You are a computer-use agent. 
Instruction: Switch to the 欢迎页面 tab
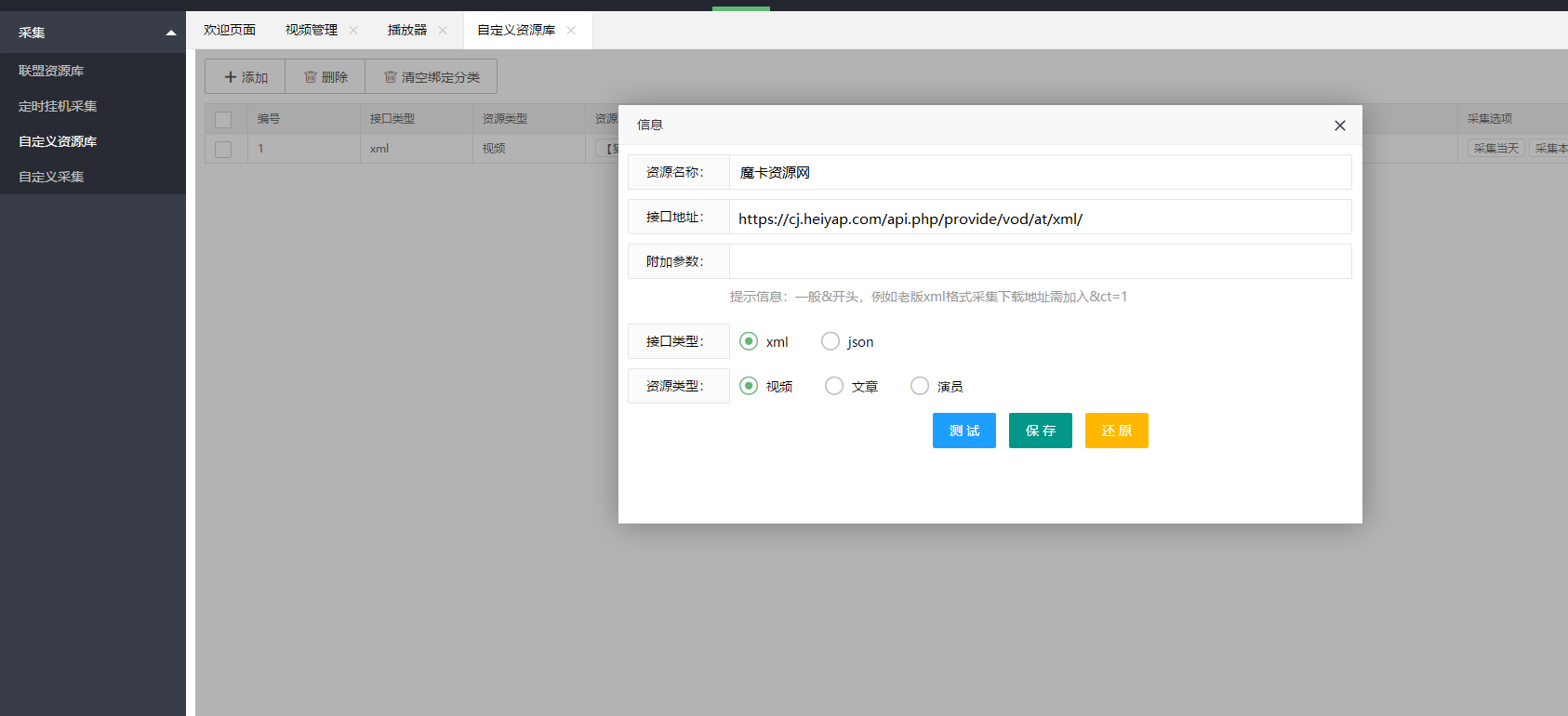tap(230, 31)
